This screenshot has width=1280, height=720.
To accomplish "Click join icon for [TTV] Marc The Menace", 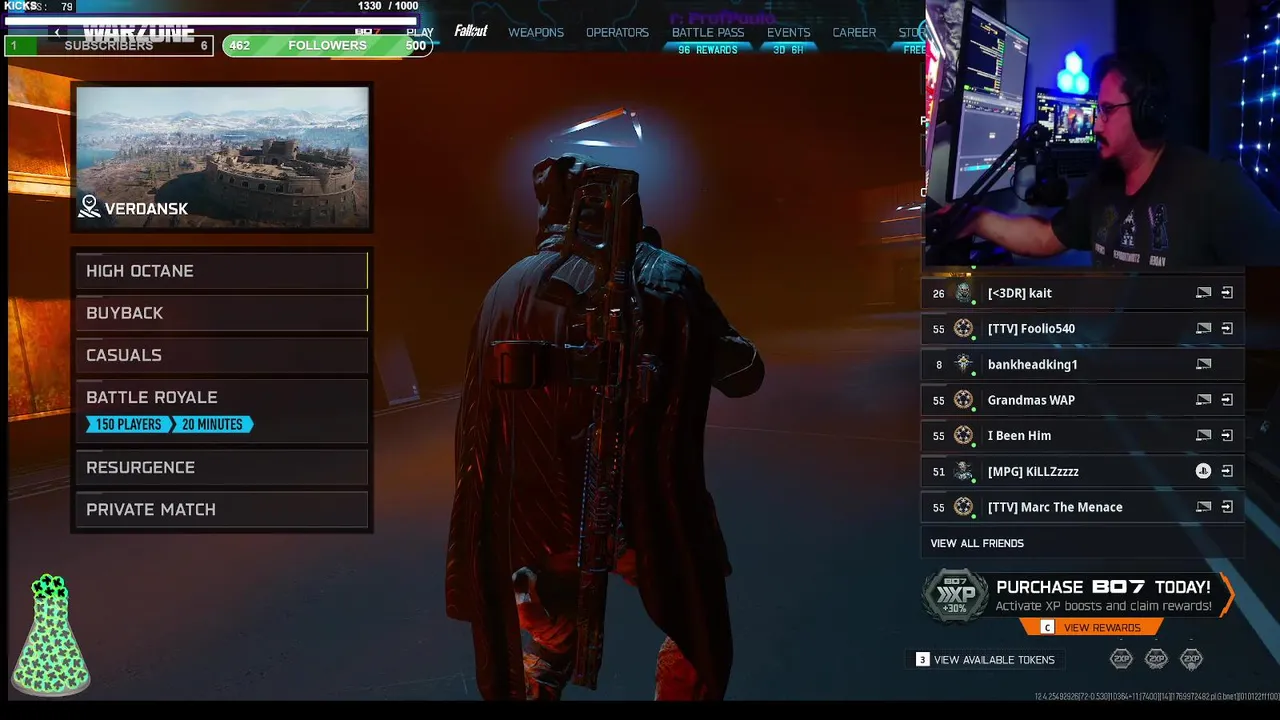I will point(1227,507).
